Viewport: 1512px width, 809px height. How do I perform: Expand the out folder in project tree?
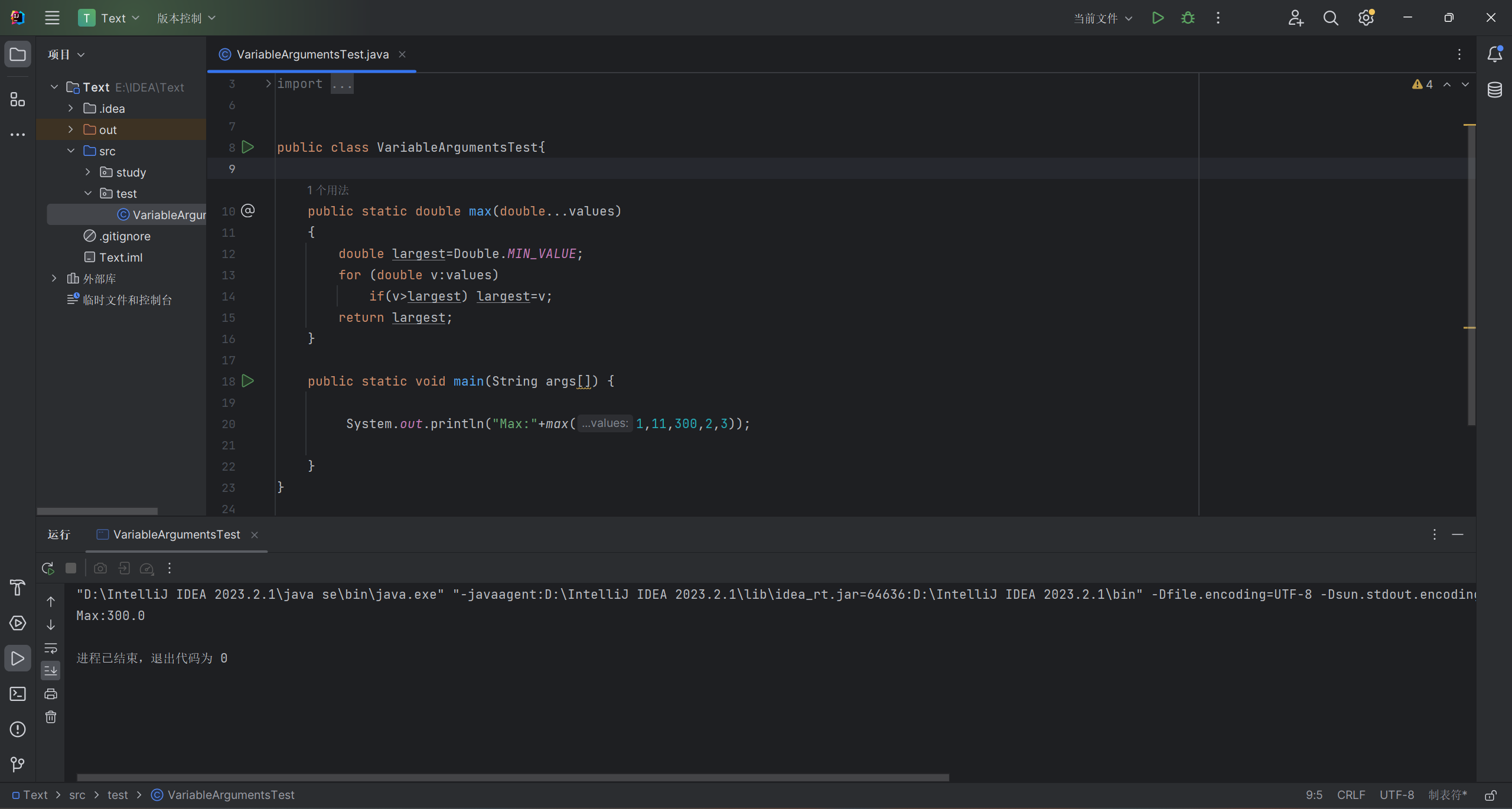click(71, 130)
